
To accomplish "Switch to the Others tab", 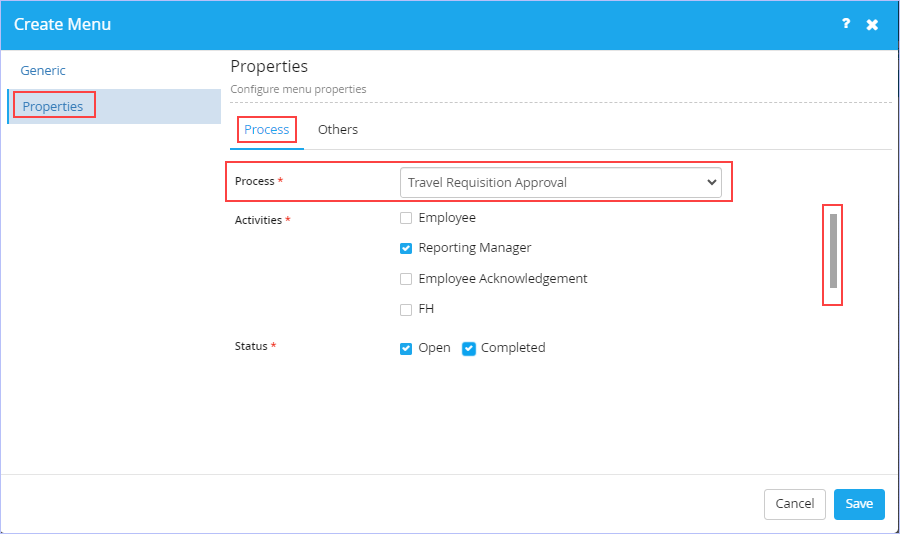I will pyautogui.click(x=338, y=130).
